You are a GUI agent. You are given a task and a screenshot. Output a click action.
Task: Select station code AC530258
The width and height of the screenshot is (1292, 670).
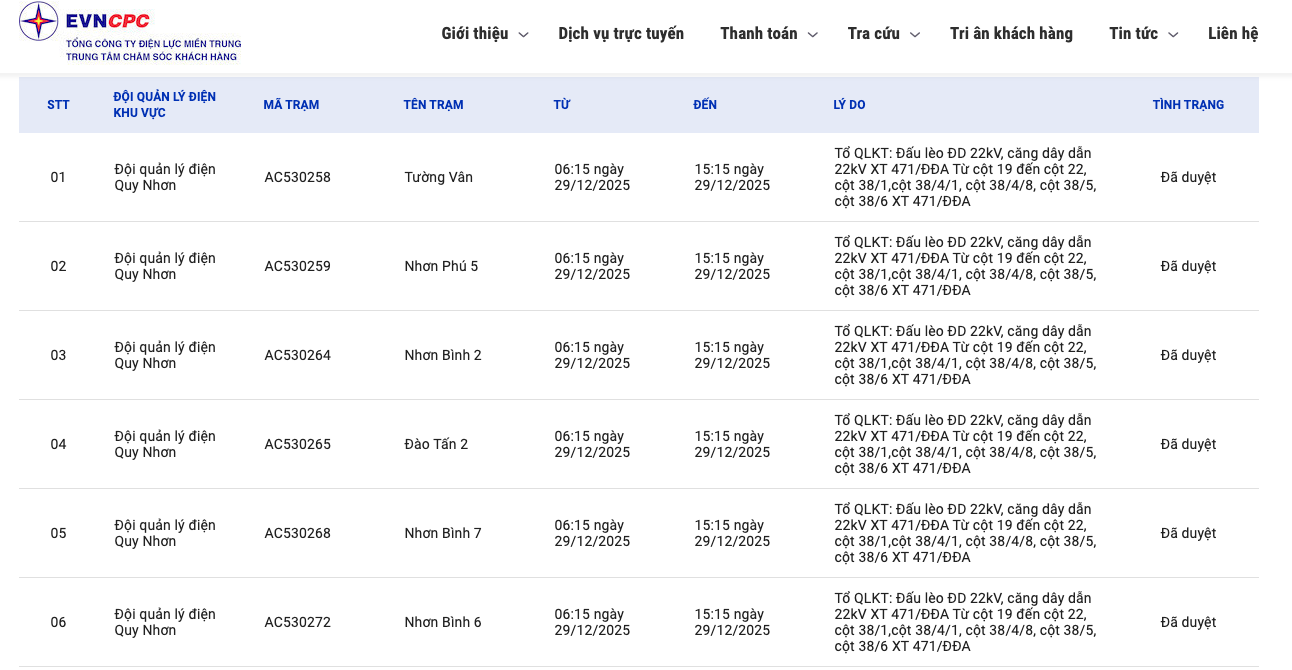297,178
